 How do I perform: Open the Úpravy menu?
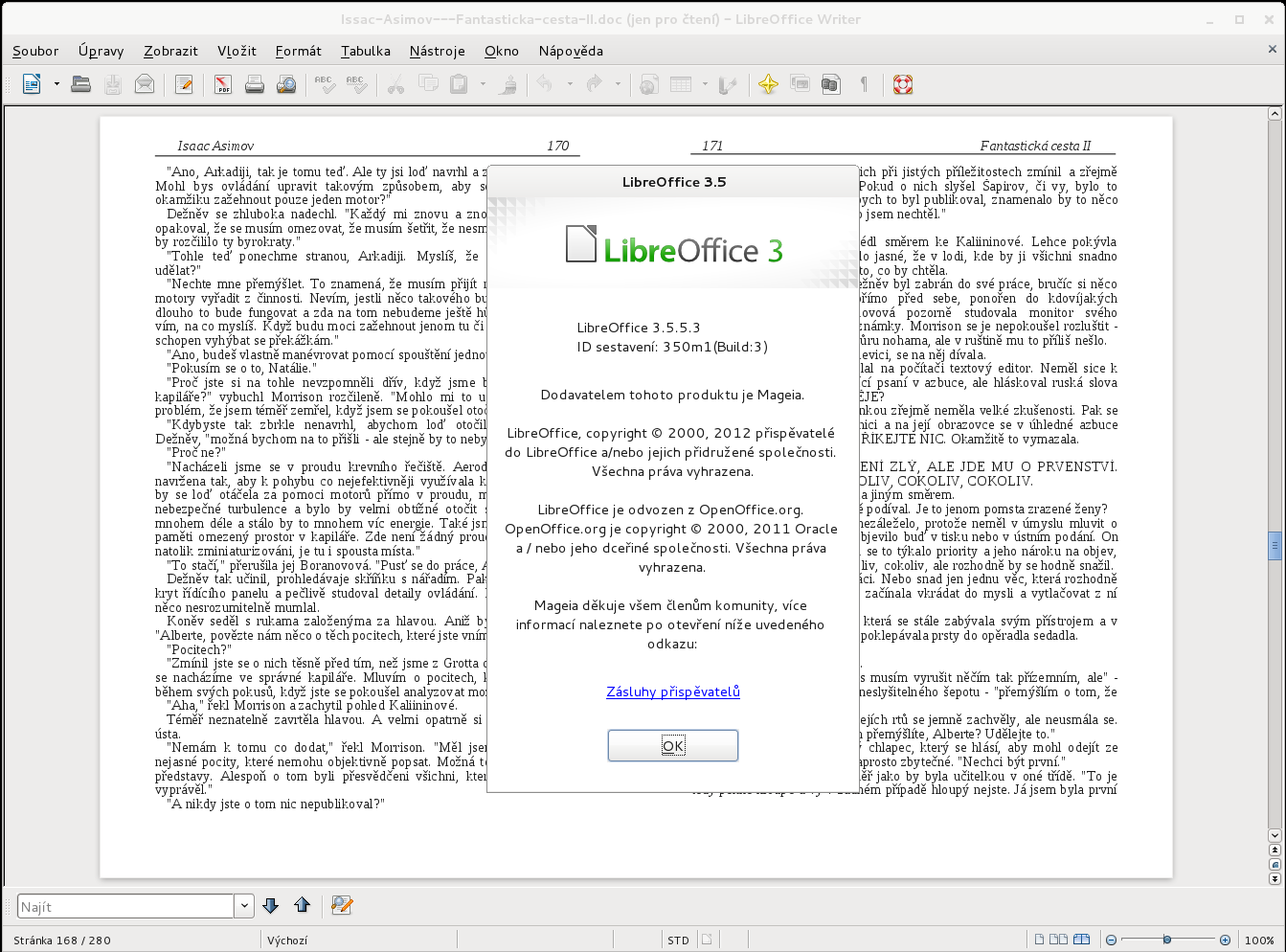coord(101,51)
